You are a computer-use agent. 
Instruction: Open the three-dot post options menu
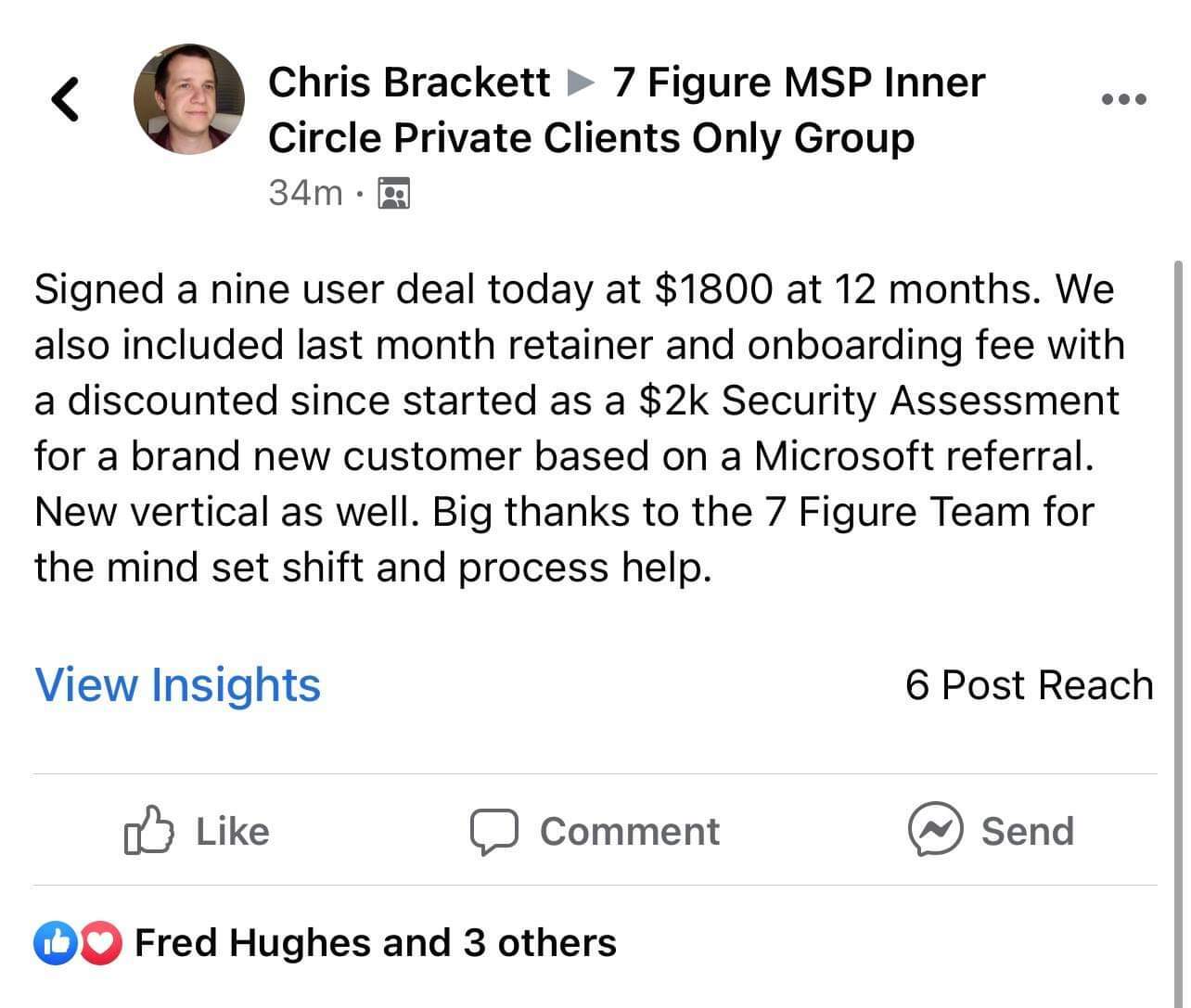pyautogui.click(x=1124, y=98)
